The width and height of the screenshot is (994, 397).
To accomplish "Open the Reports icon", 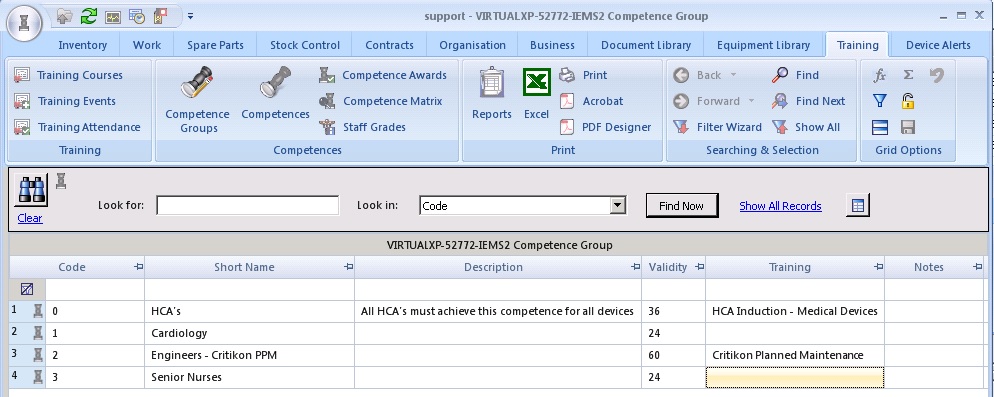I will pyautogui.click(x=491, y=82).
